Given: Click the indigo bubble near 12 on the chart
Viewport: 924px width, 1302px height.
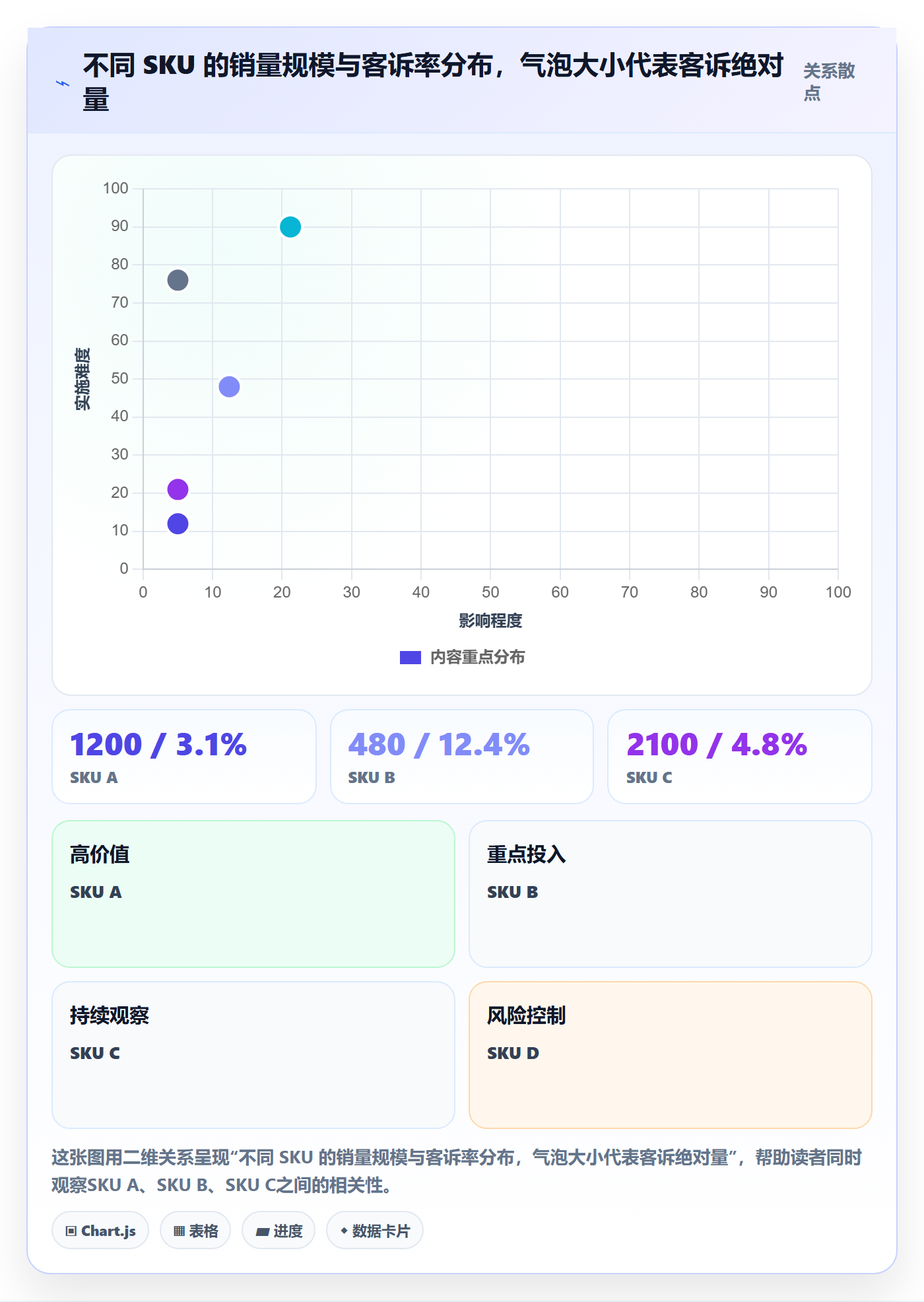Looking at the screenshot, I should tap(178, 524).
